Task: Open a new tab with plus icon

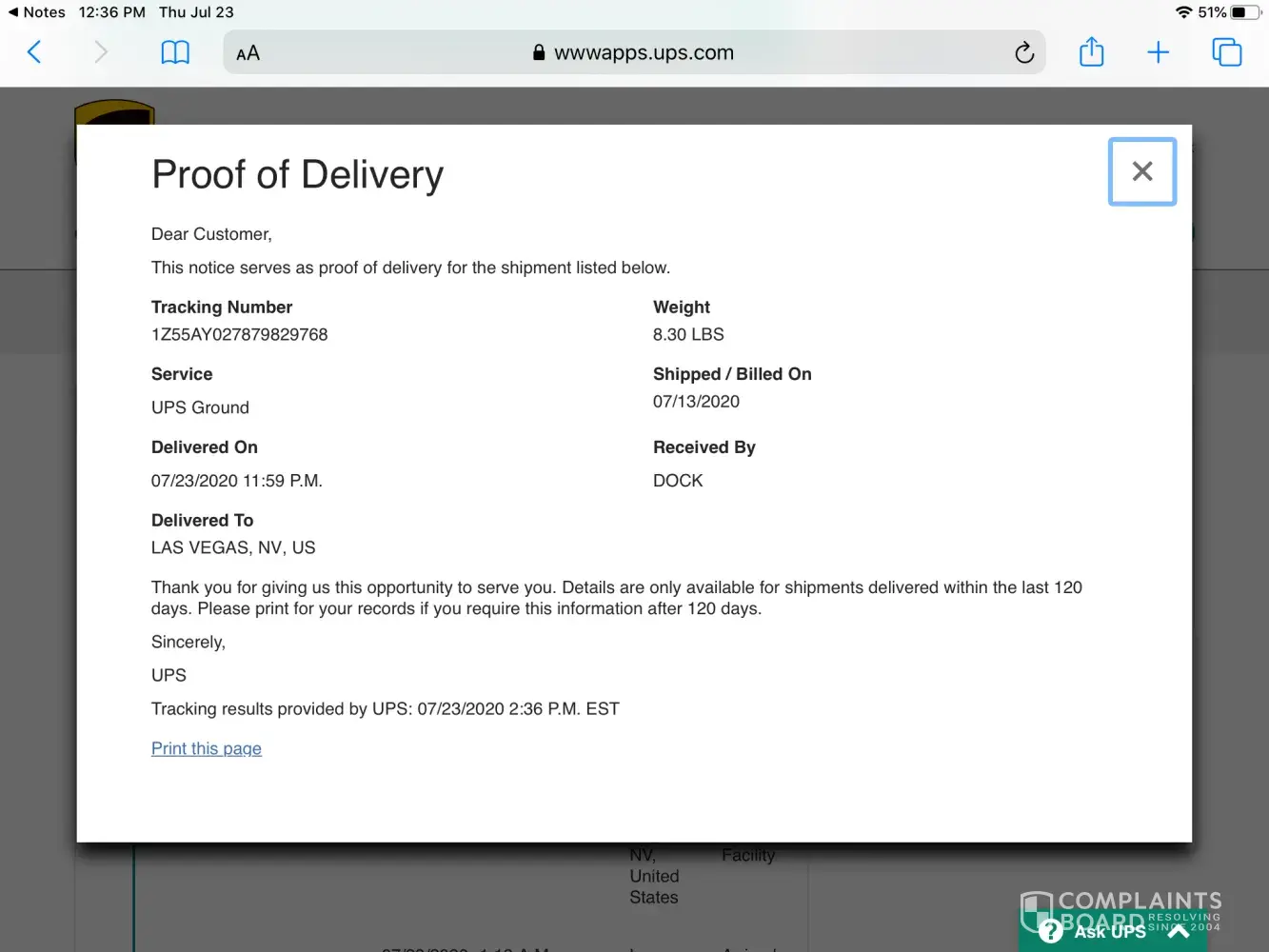Action: coord(1158,52)
